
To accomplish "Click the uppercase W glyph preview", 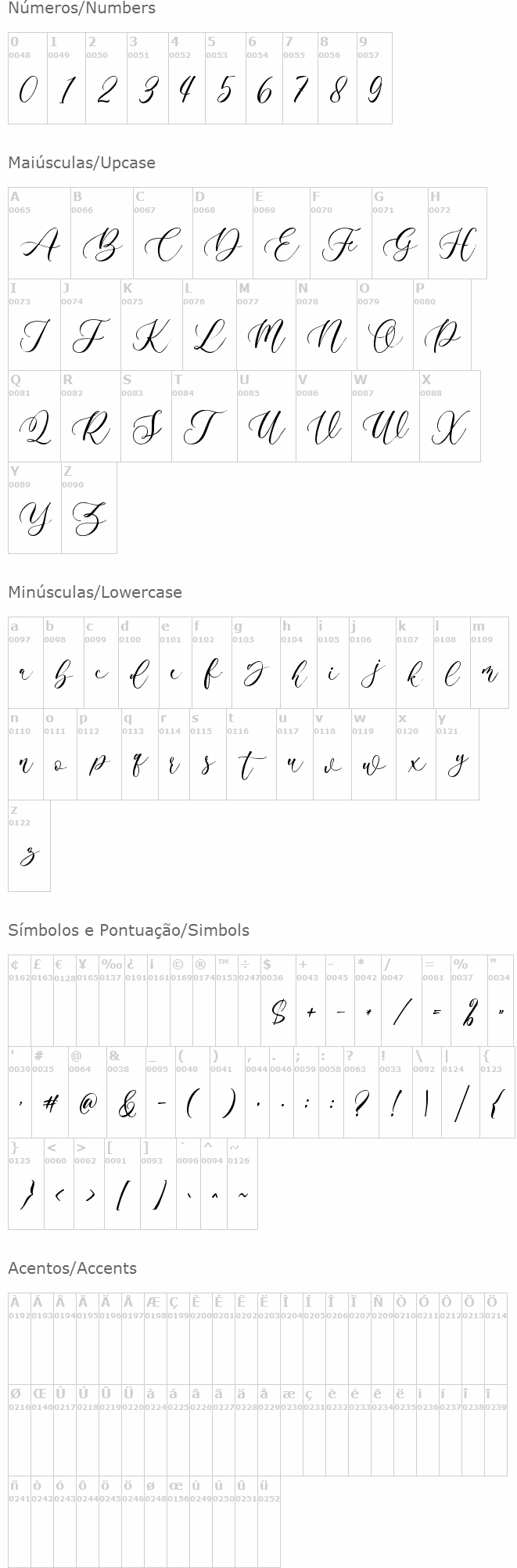I will (x=385, y=428).
